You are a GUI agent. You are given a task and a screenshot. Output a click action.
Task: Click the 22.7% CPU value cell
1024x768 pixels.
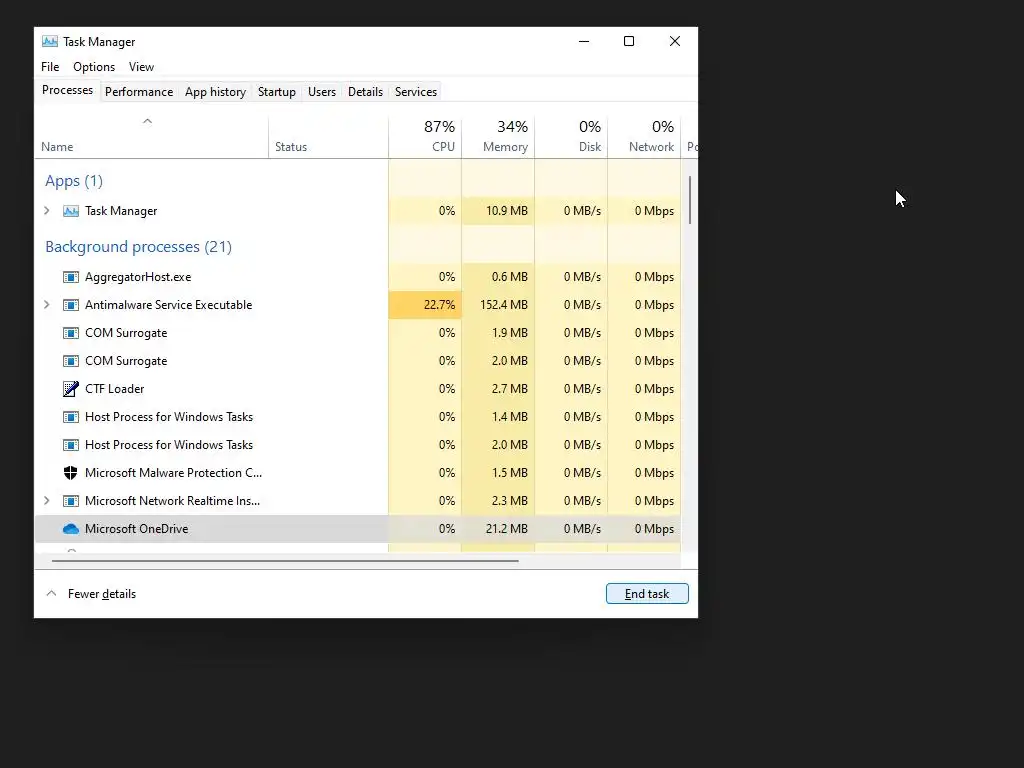pos(425,305)
